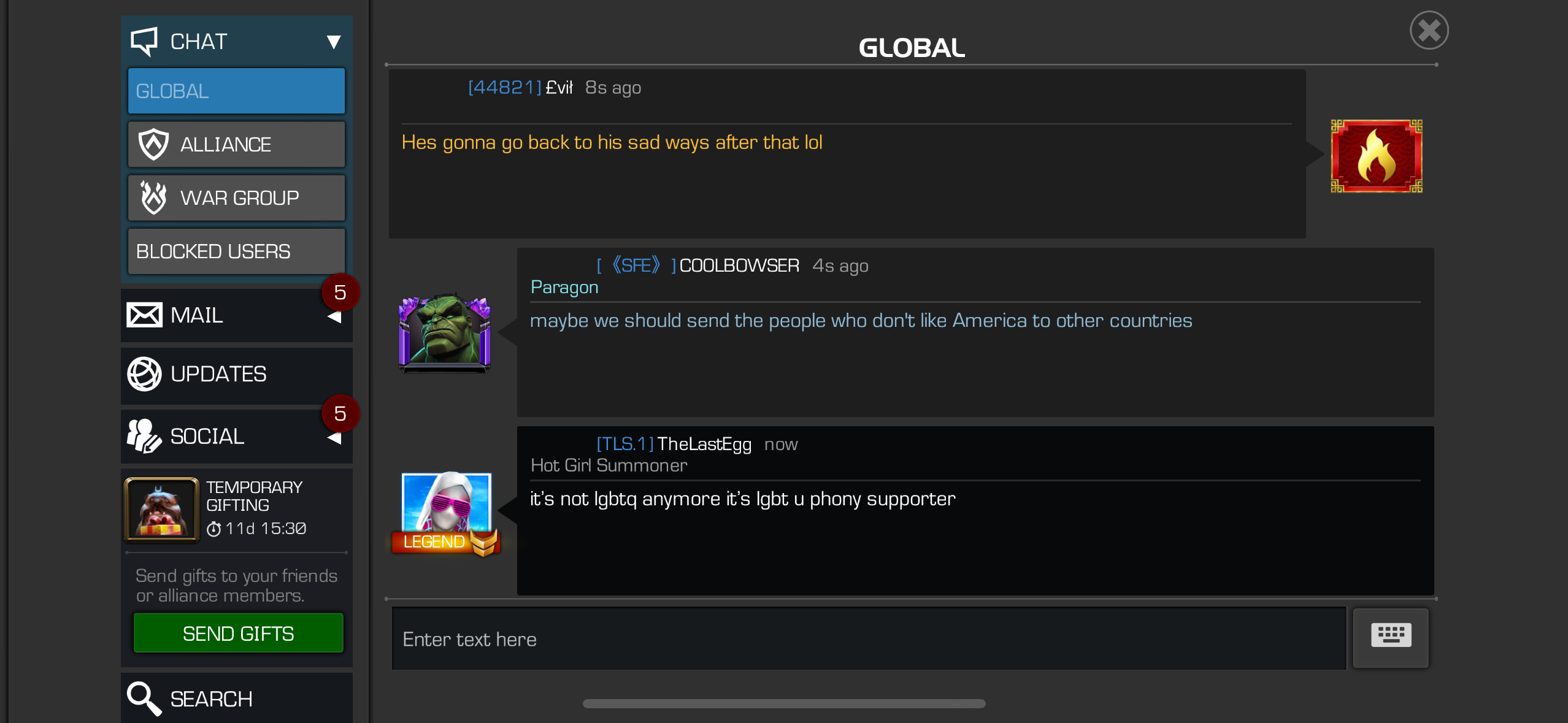The image size is (1568, 723).
Task: Click the Enter text here field
Action: pyautogui.click(x=869, y=638)
